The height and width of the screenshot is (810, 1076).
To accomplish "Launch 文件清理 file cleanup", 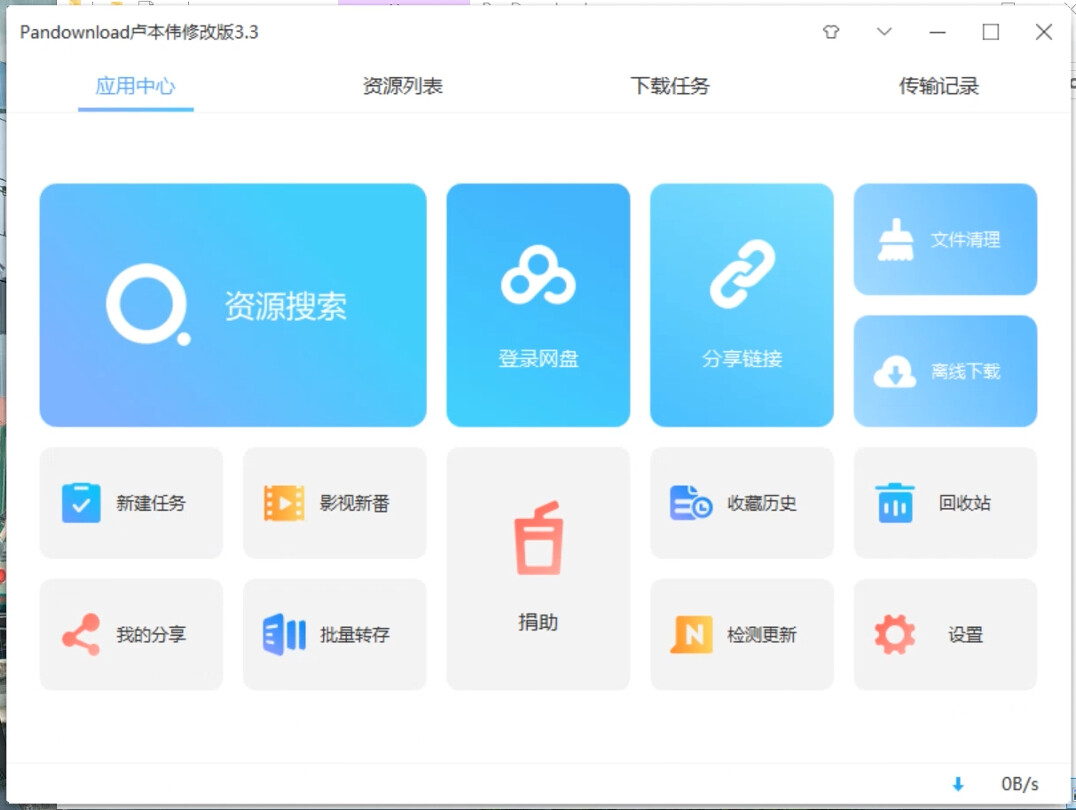I will pyautogui.click(x=944, y=239).
